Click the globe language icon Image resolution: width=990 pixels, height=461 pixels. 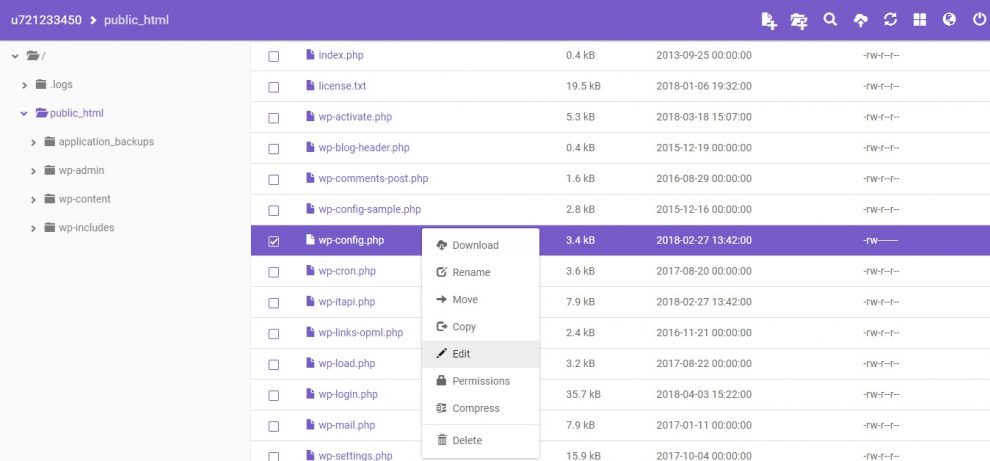click(949, 19)
